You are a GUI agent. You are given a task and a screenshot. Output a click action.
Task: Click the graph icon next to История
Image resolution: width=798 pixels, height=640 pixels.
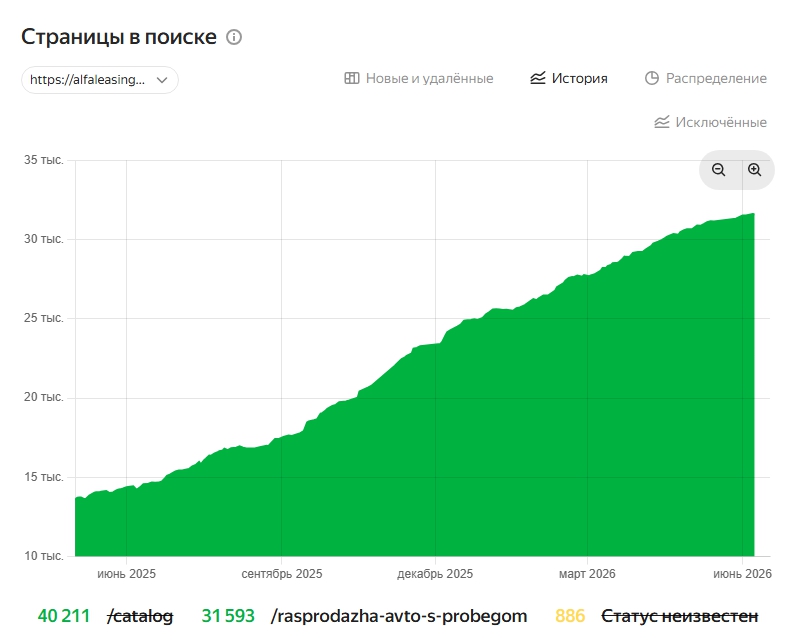point(537,78)
